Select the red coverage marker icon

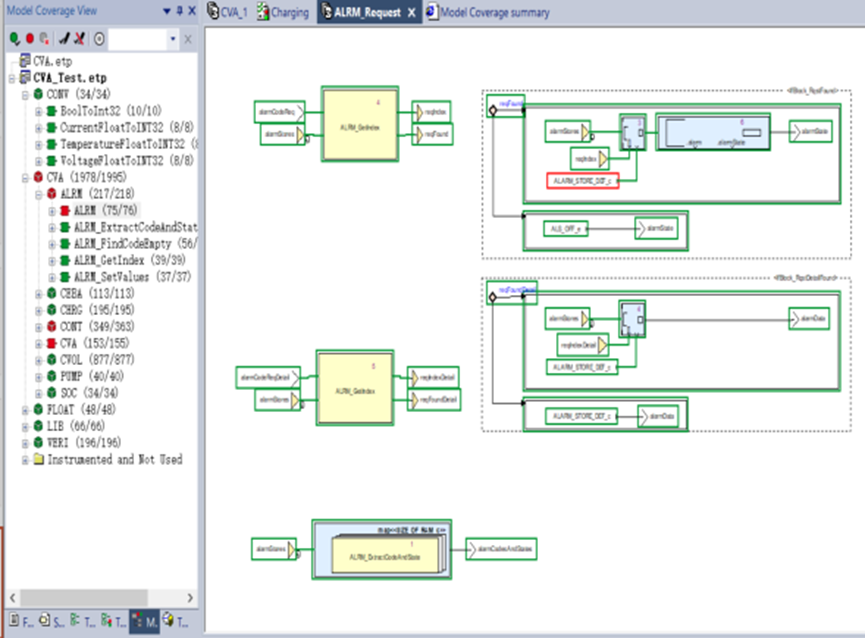click(x=29, y=38)
